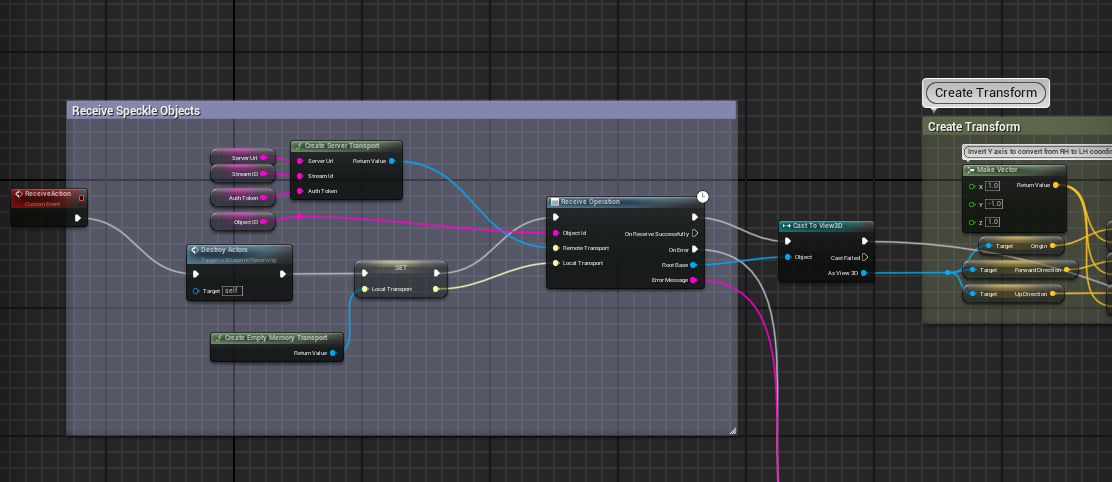Viewport: 1112px width, 482px height.
Task: Click the Make Vector node header icon
Action: click(x=971, y=170)
